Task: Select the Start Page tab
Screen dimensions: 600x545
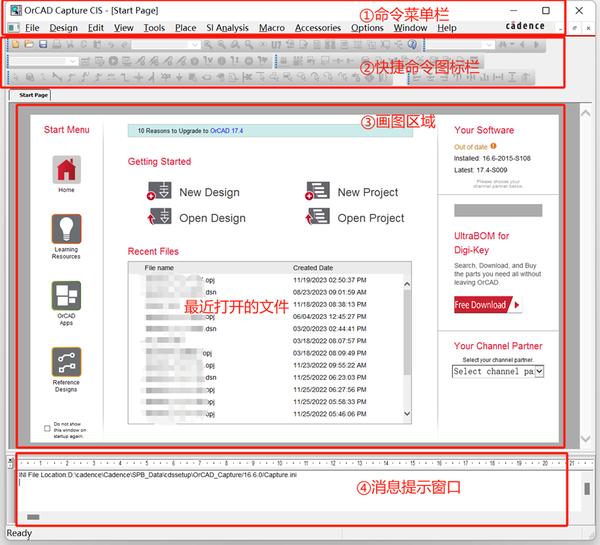Action: pos(31,95)
